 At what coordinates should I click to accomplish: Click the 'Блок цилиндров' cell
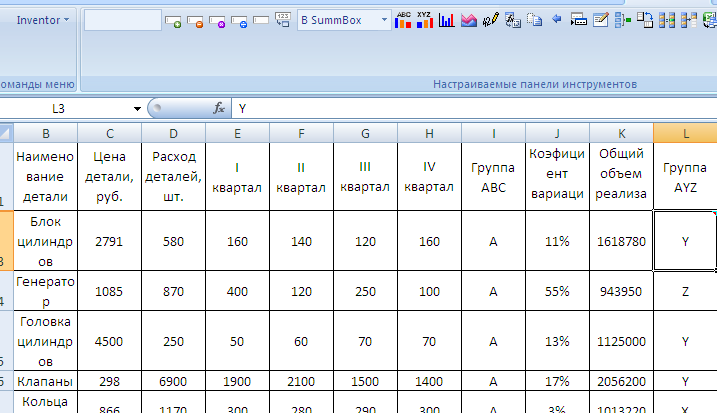46,241
